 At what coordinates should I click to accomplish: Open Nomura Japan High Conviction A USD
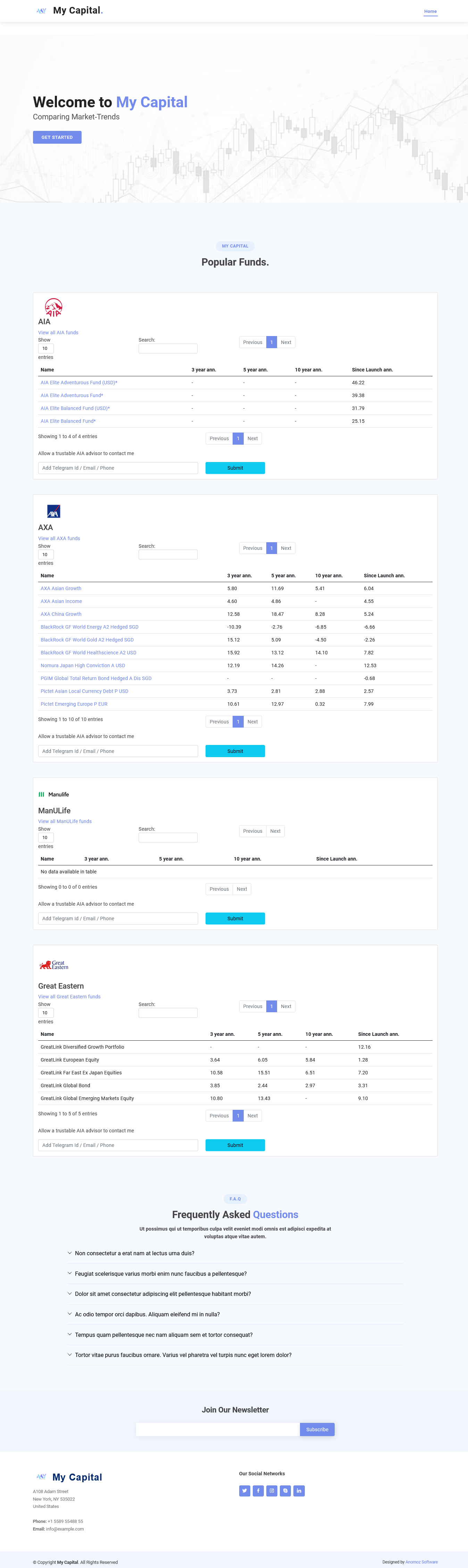point(83,665)
